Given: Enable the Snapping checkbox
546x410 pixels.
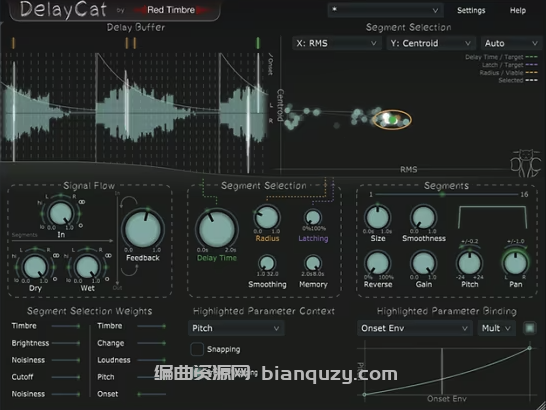Looking at the screenshot, I should click(197, 349).
